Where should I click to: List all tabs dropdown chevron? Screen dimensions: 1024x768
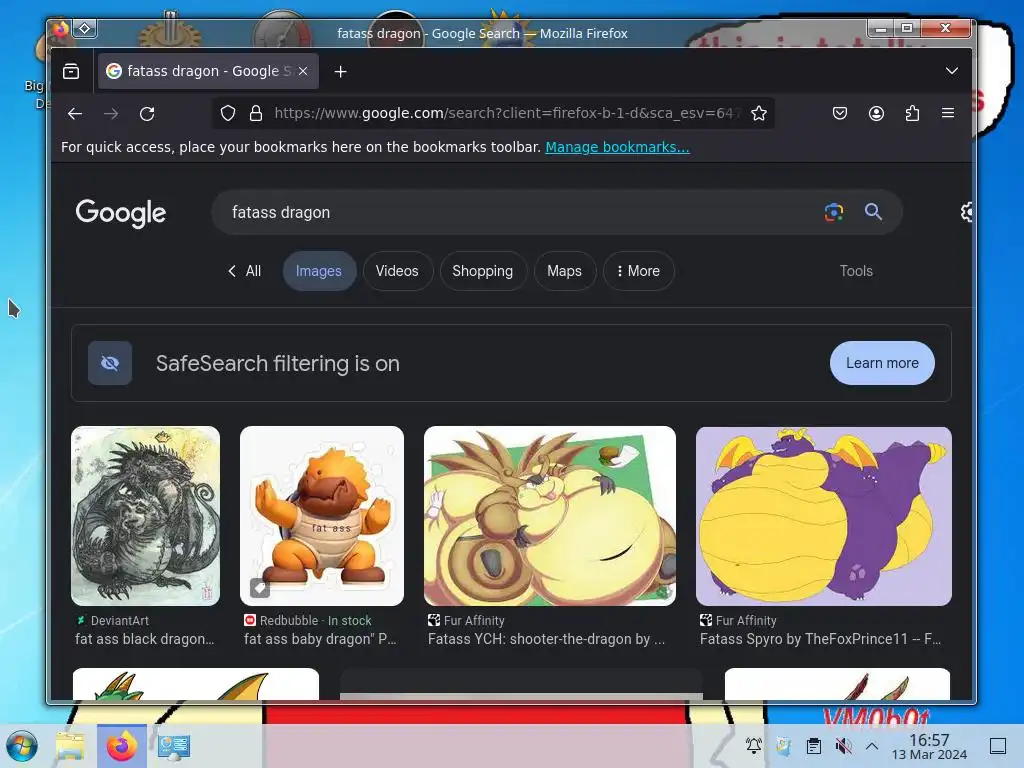tap(952, 71)
